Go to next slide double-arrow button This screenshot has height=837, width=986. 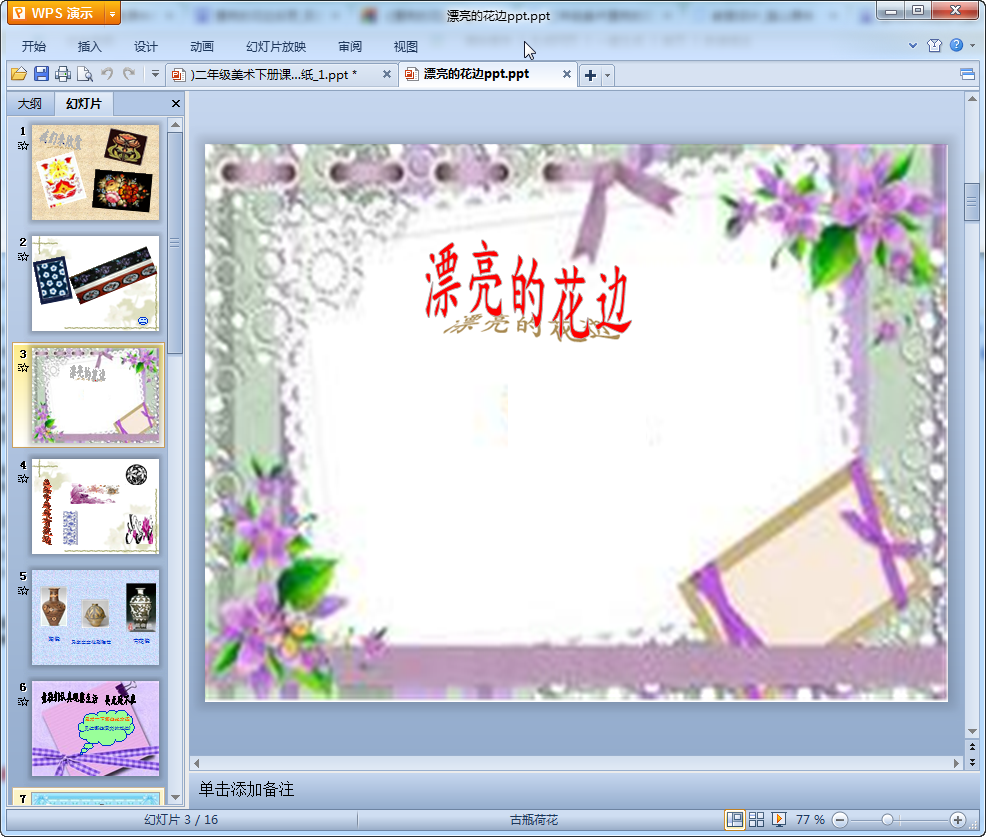point(972,762)
